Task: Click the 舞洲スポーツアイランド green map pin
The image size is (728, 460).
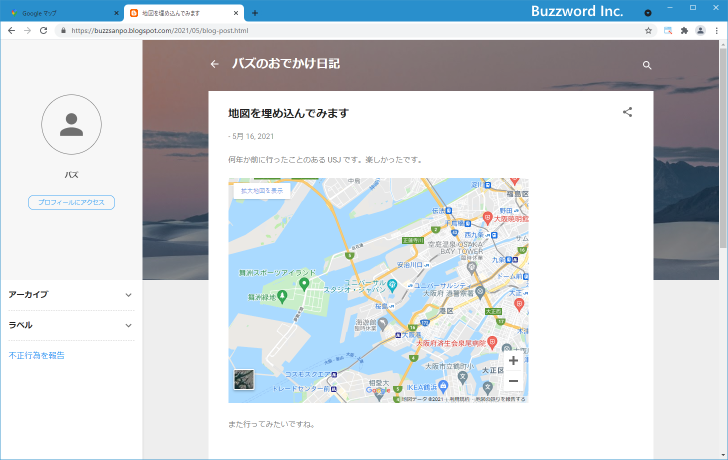Action: 304,284
